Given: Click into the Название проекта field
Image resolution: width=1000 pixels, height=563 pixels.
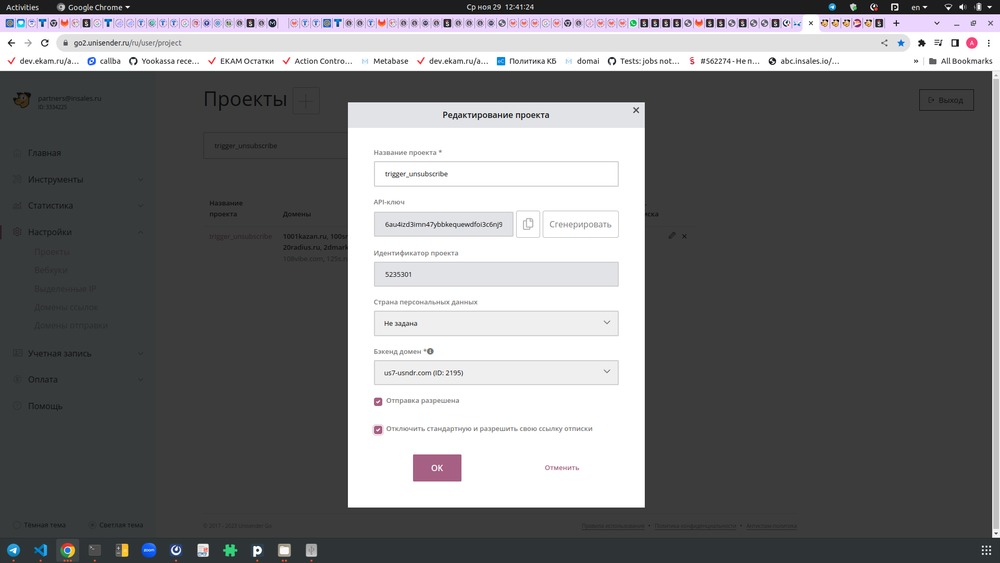Looking at the screenshot, I should coord(496,174).
